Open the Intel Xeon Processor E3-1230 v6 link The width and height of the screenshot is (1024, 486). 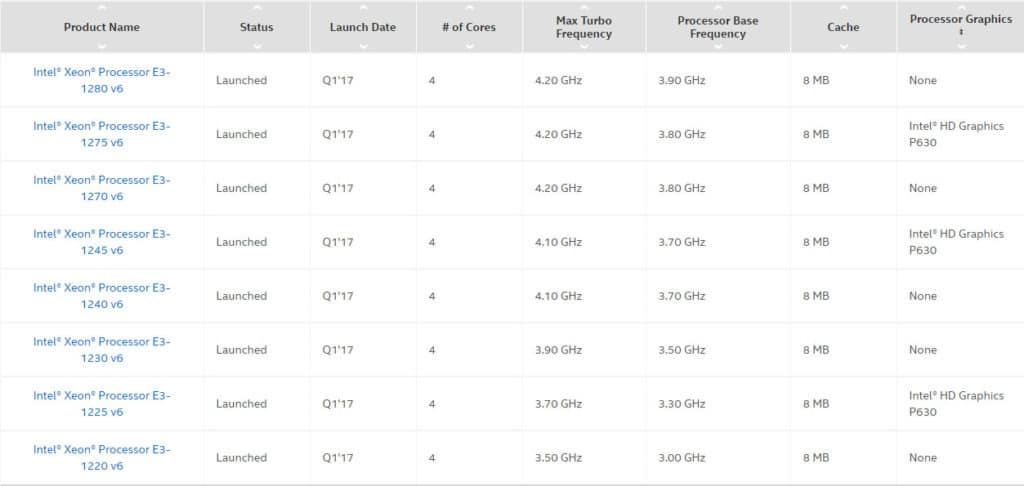click(x=101, y=350)
